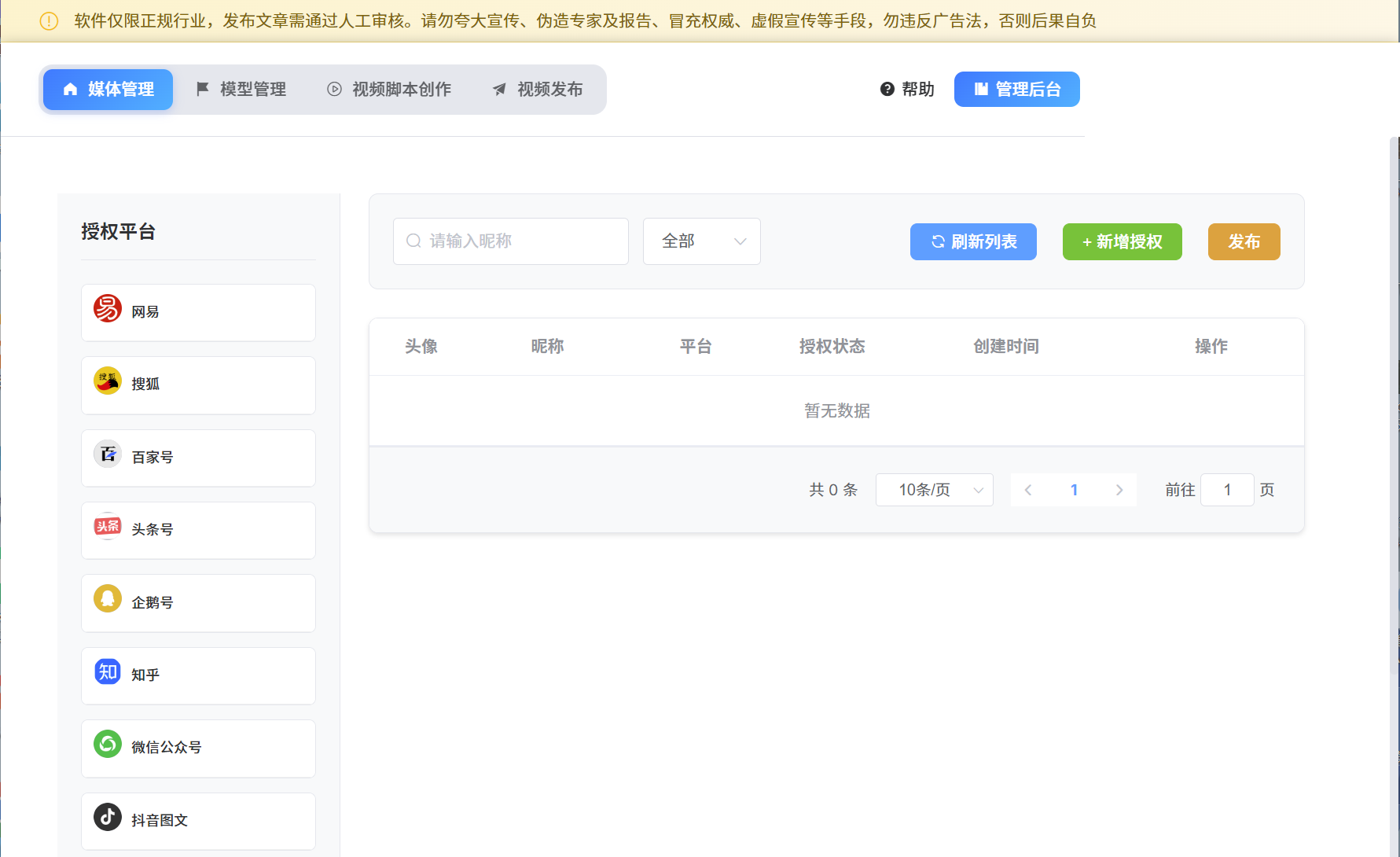Viewport: 1400px width, 857px height.
Task: Click the warning icon in the top notice bar
Action: point(49,21)
